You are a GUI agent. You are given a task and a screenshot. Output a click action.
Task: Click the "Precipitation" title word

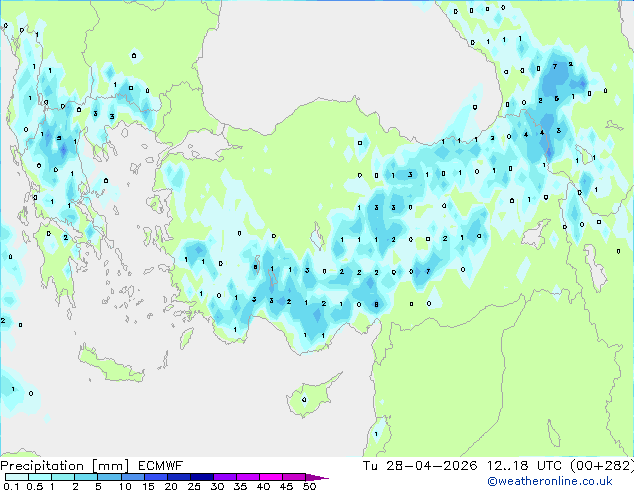[x=42, y=466]
